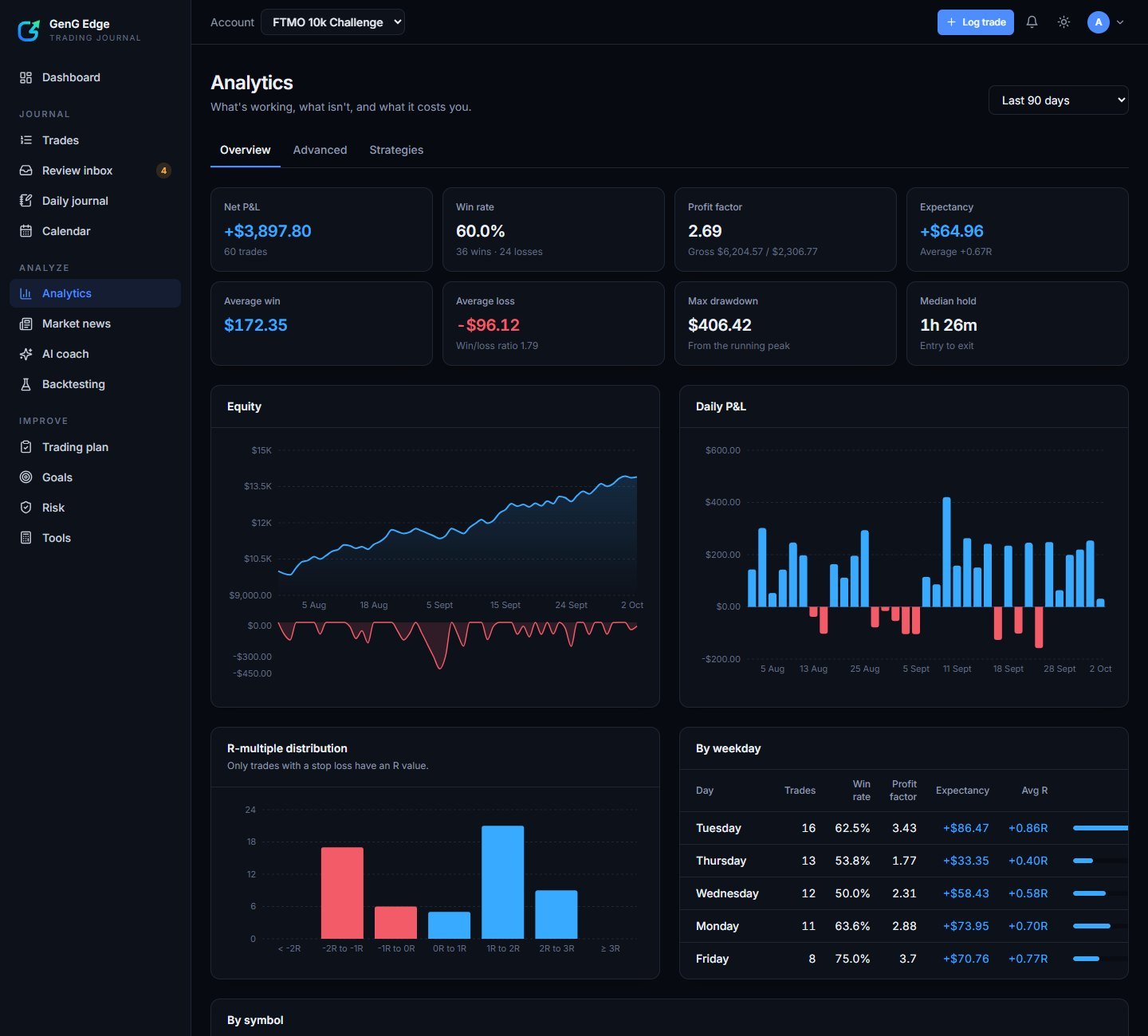Click the GenG Edge logo icon

click(29, 30)
